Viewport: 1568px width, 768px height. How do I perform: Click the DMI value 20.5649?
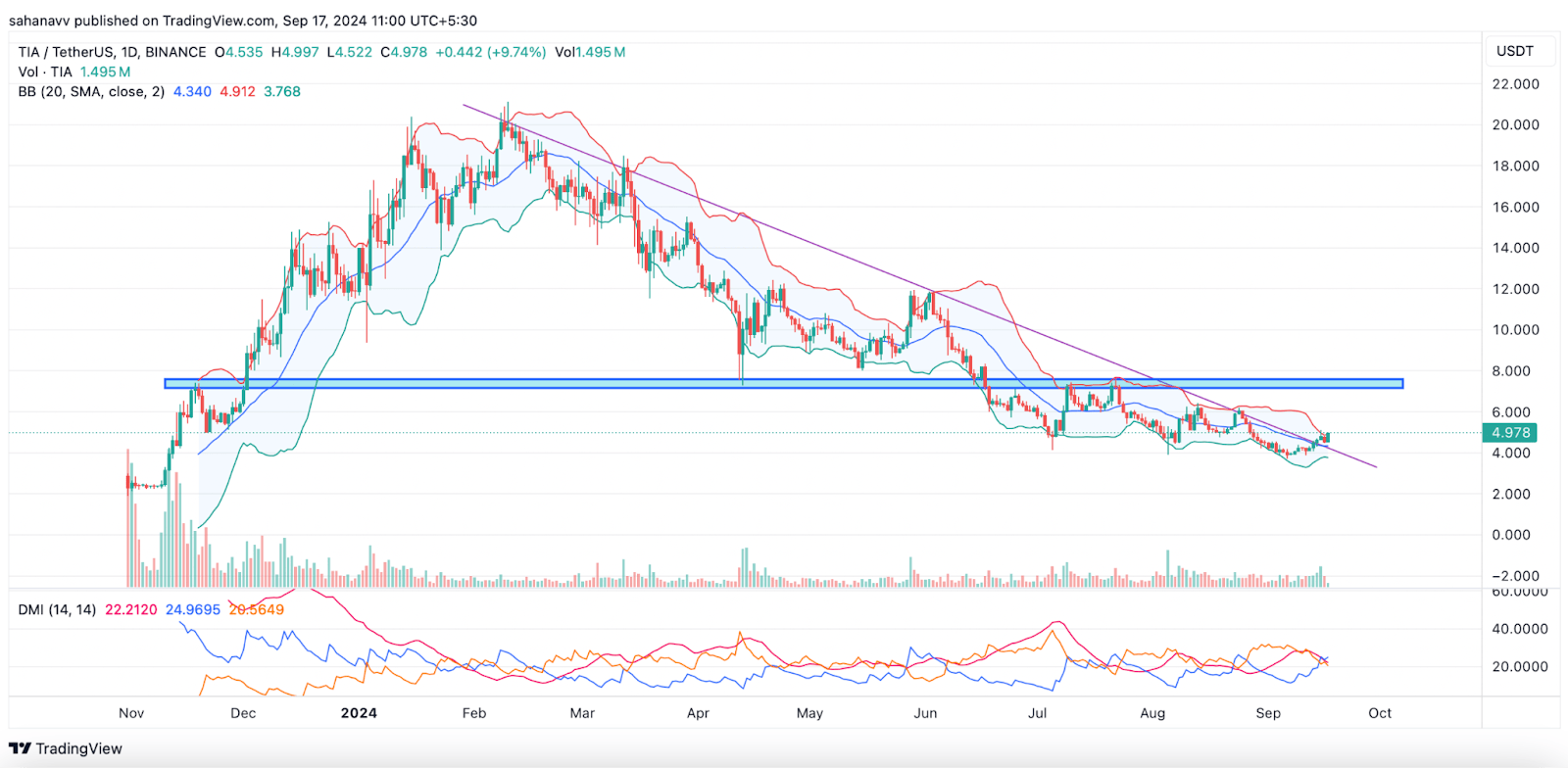tap(257, 609)
